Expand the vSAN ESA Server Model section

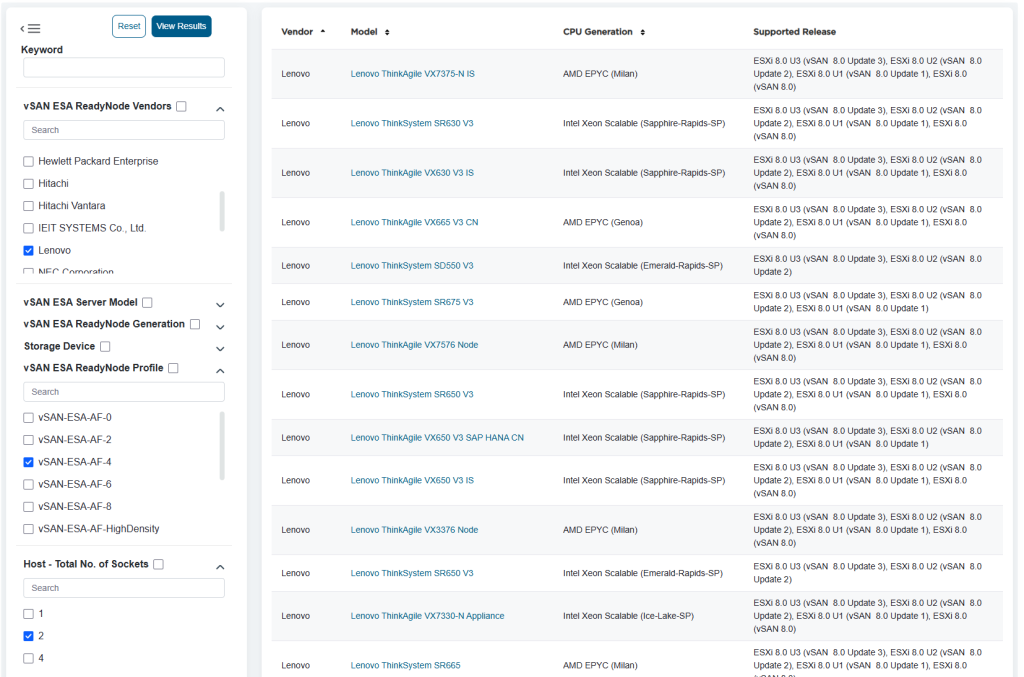tap(220, 305)
